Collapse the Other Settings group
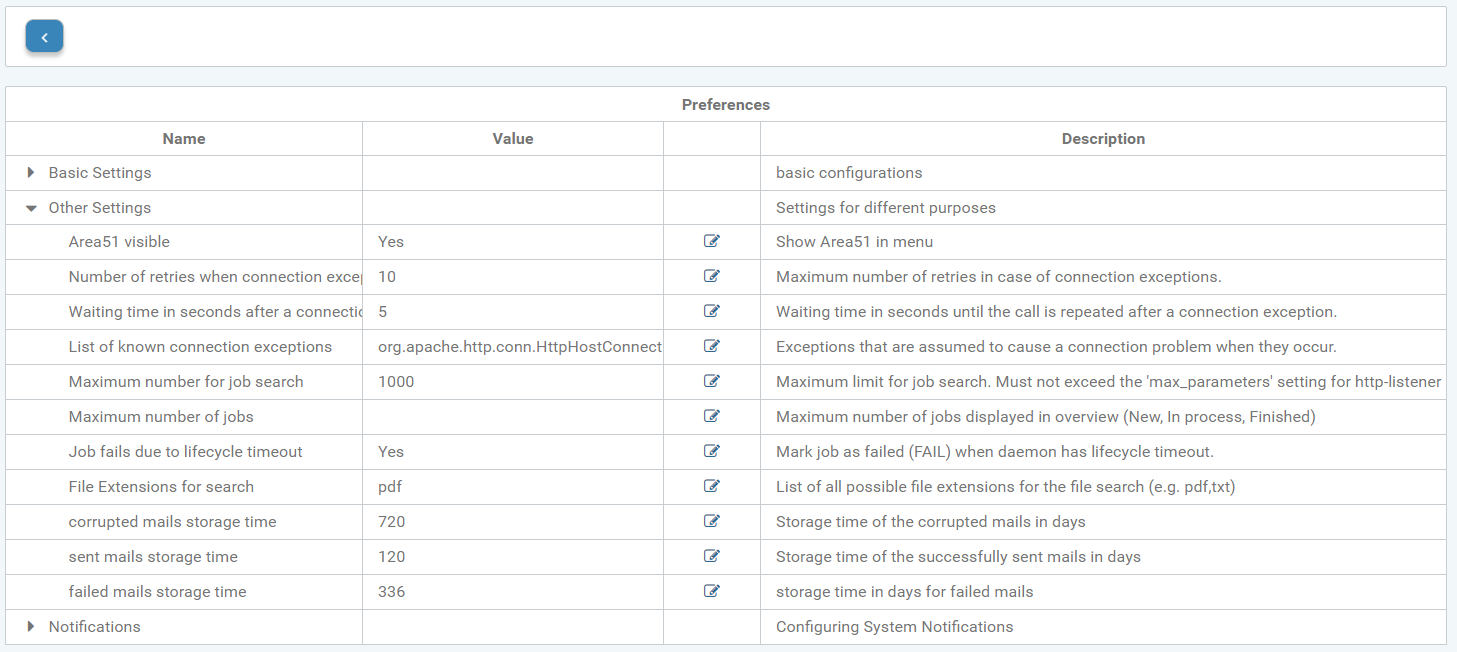Image resolution: width=1457 pixels, height=652 pixels. pyautogui.click(x=31, y=208)
